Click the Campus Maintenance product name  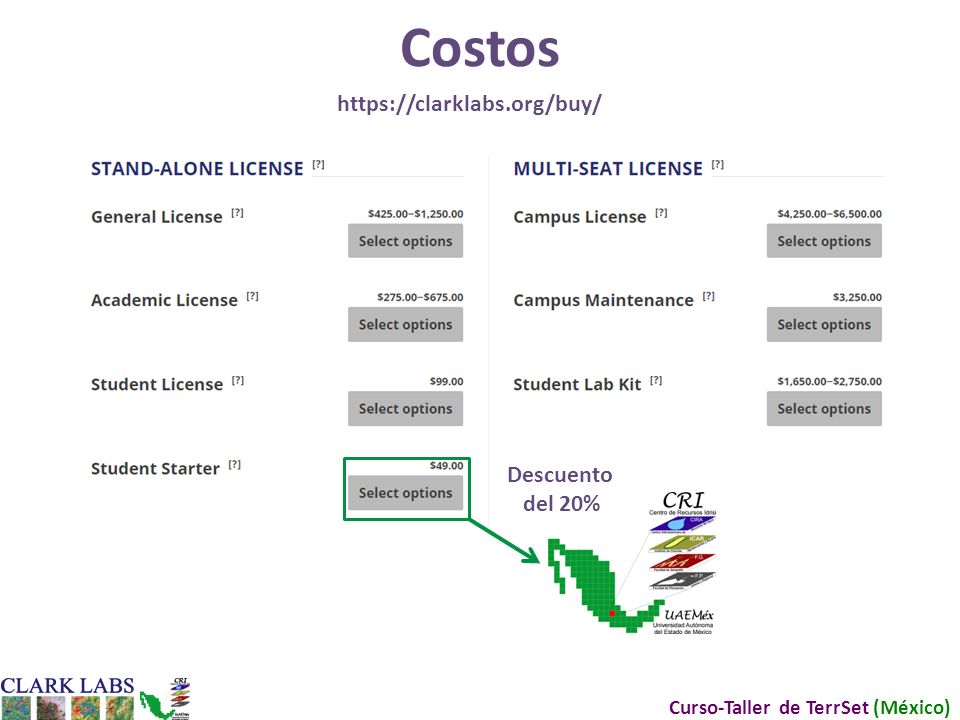[604, 300]
